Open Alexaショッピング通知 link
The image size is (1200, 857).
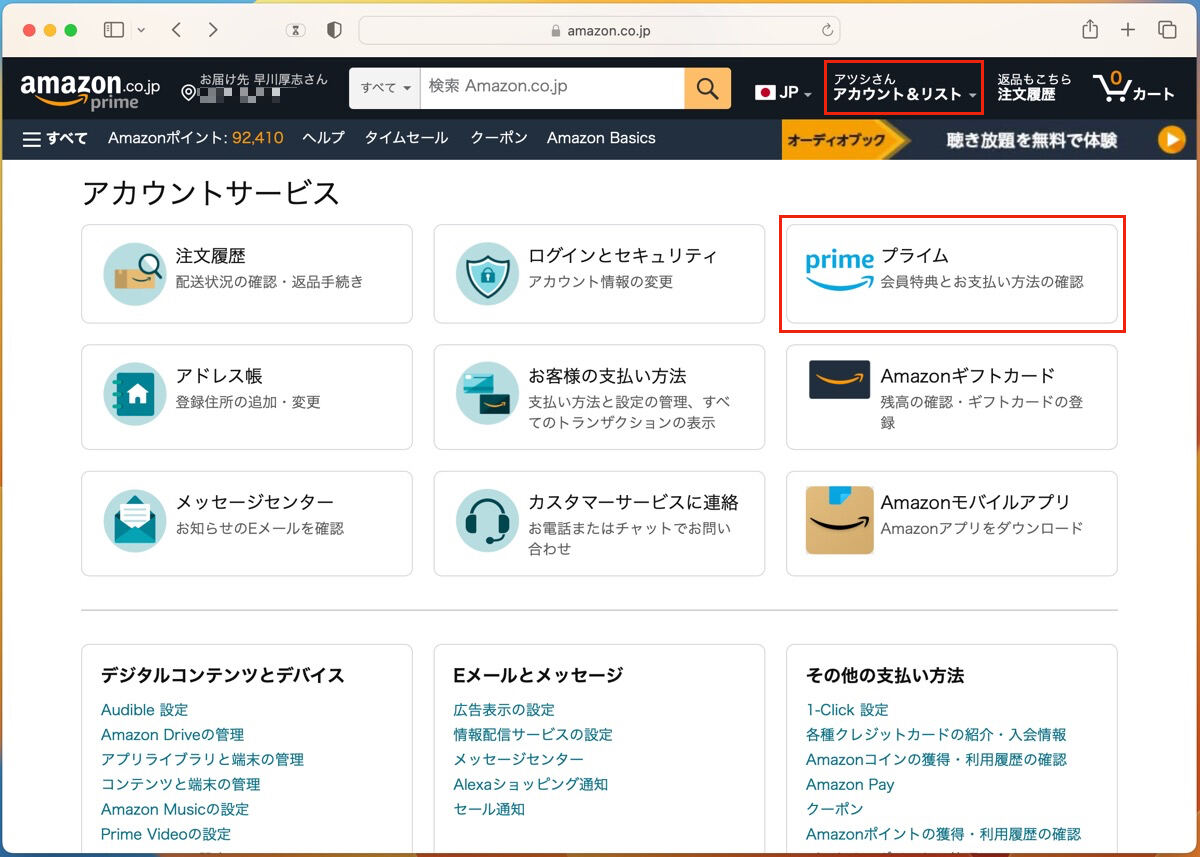(x=531, y=785)
